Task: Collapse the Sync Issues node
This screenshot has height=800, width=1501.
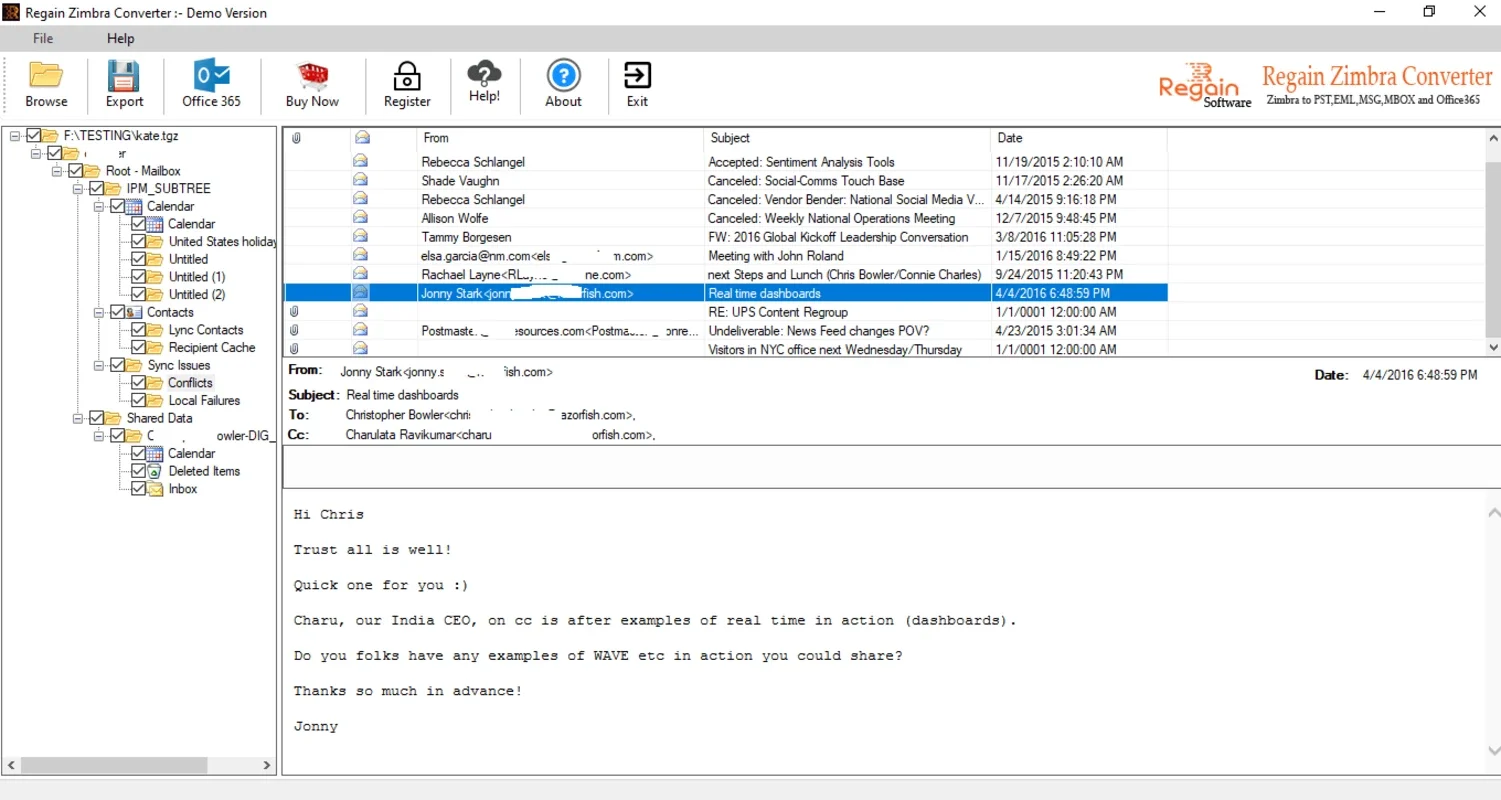Action: (x=99, y=365)
